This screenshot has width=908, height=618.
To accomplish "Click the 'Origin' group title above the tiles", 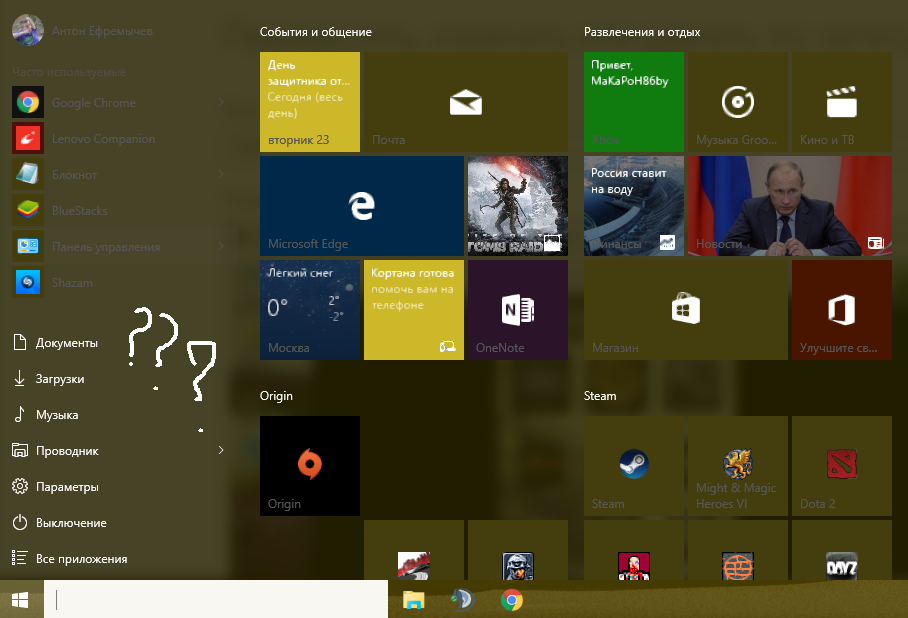I will click(x=276, y=396).
